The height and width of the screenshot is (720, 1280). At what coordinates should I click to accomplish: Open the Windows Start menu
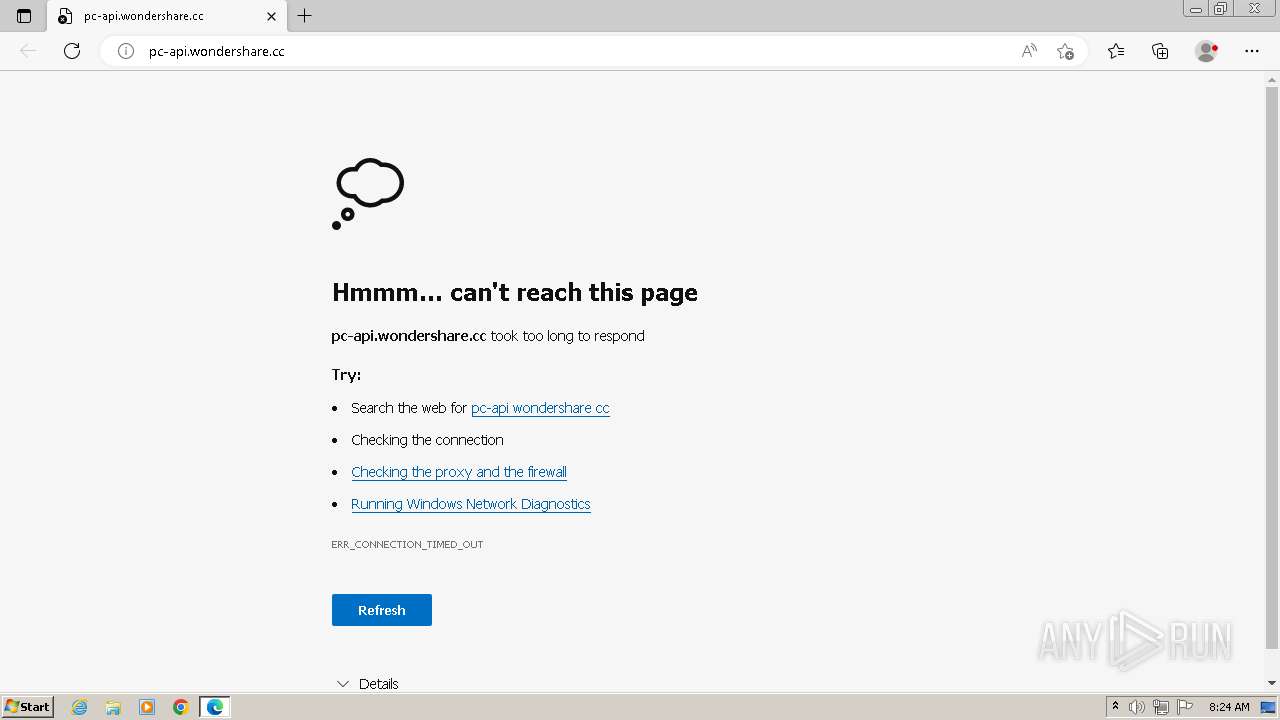pos(28,707)
